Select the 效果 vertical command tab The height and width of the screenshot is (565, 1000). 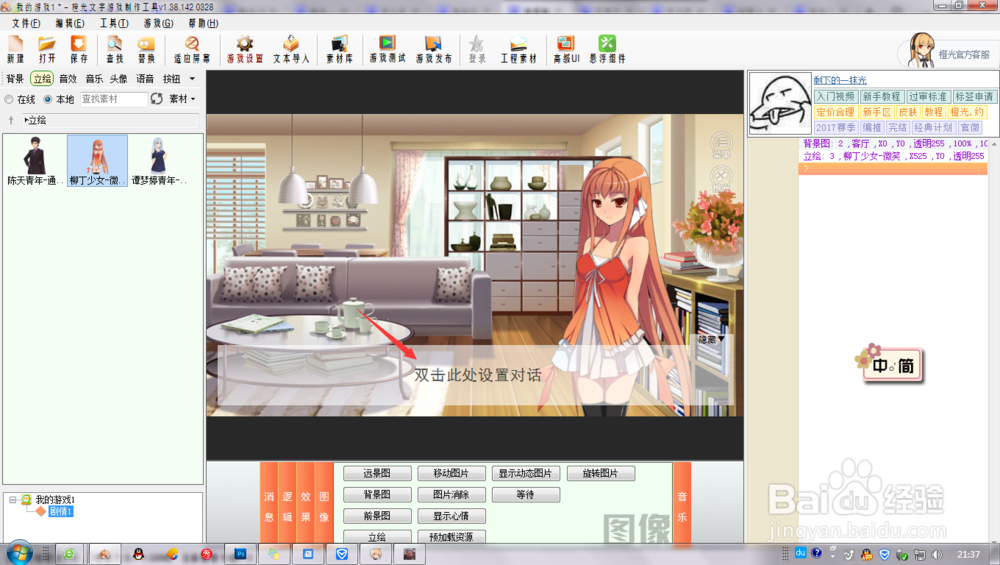click(305, 504)
